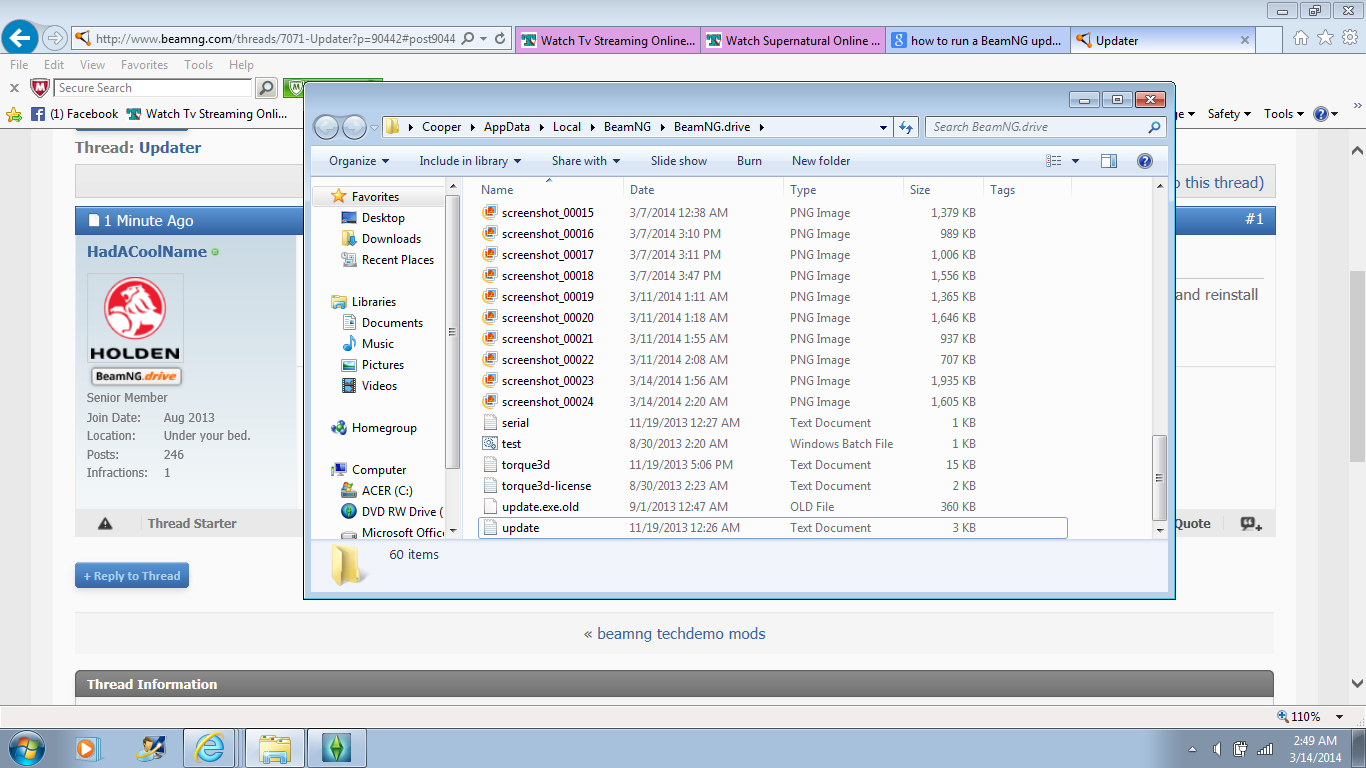
Task: Open IE Safety dropdown menu
Action: 1229,114
